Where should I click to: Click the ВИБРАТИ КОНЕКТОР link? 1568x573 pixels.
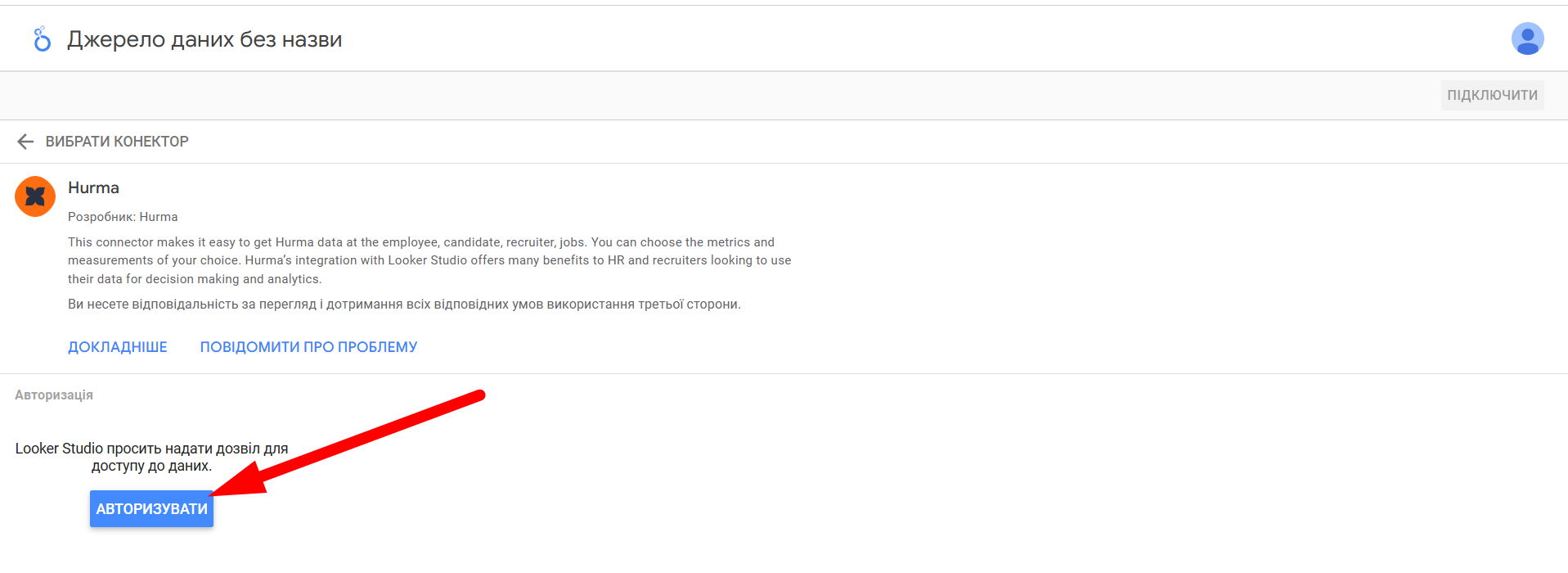pos(117,142)
